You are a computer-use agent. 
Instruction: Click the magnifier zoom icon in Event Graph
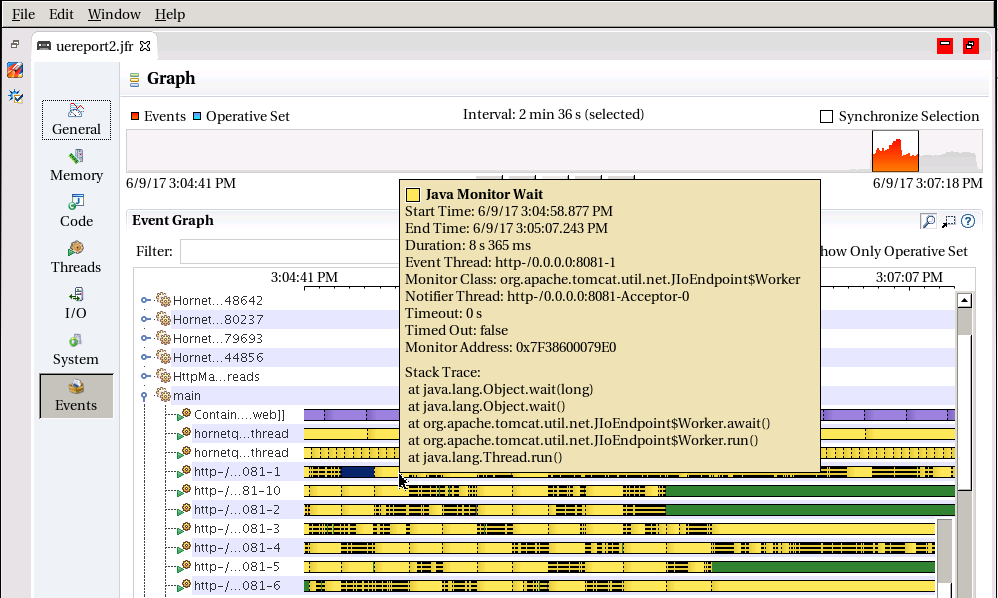(926, 221)
